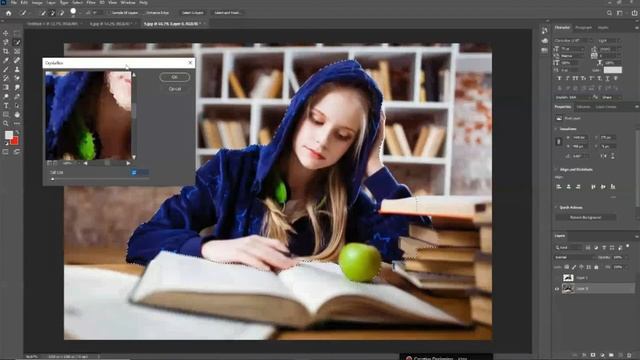This screenshot has height=360, width=640.
Task: Toggle Quick Mask mode icon
Action: (6, 152)
